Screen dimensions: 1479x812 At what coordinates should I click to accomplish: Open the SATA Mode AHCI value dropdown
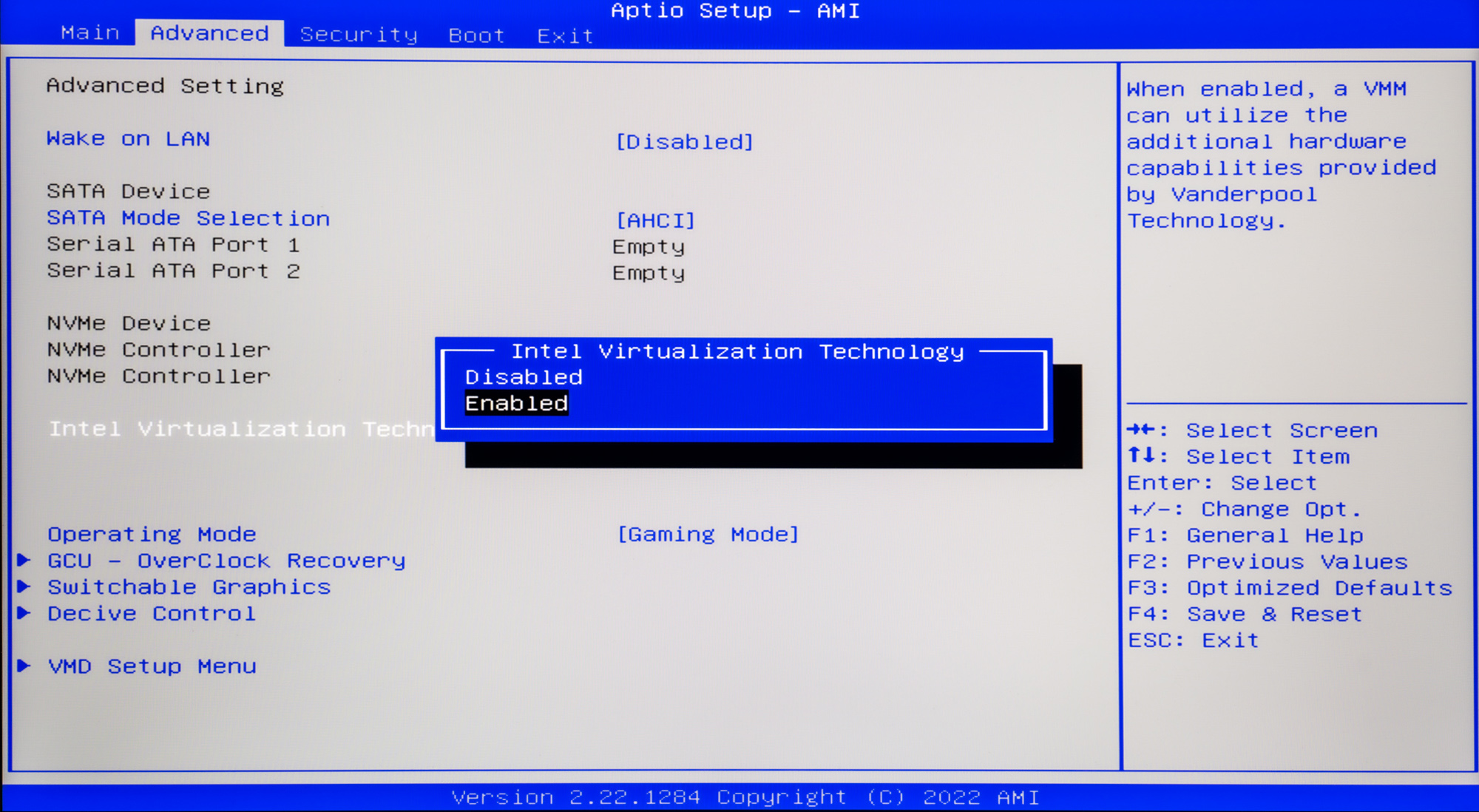[655, 220]
